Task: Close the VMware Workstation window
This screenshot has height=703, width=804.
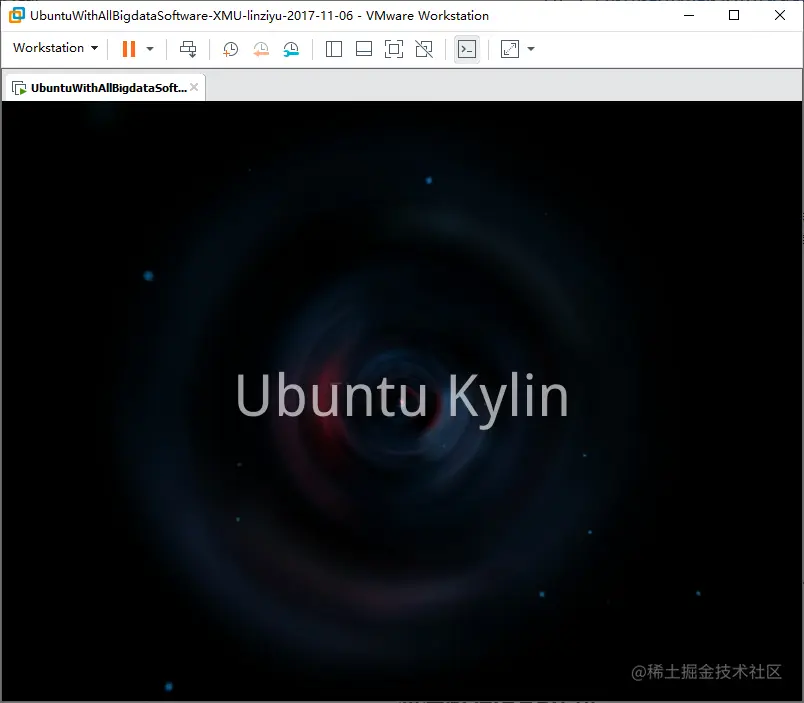Action: pos(779,15)
